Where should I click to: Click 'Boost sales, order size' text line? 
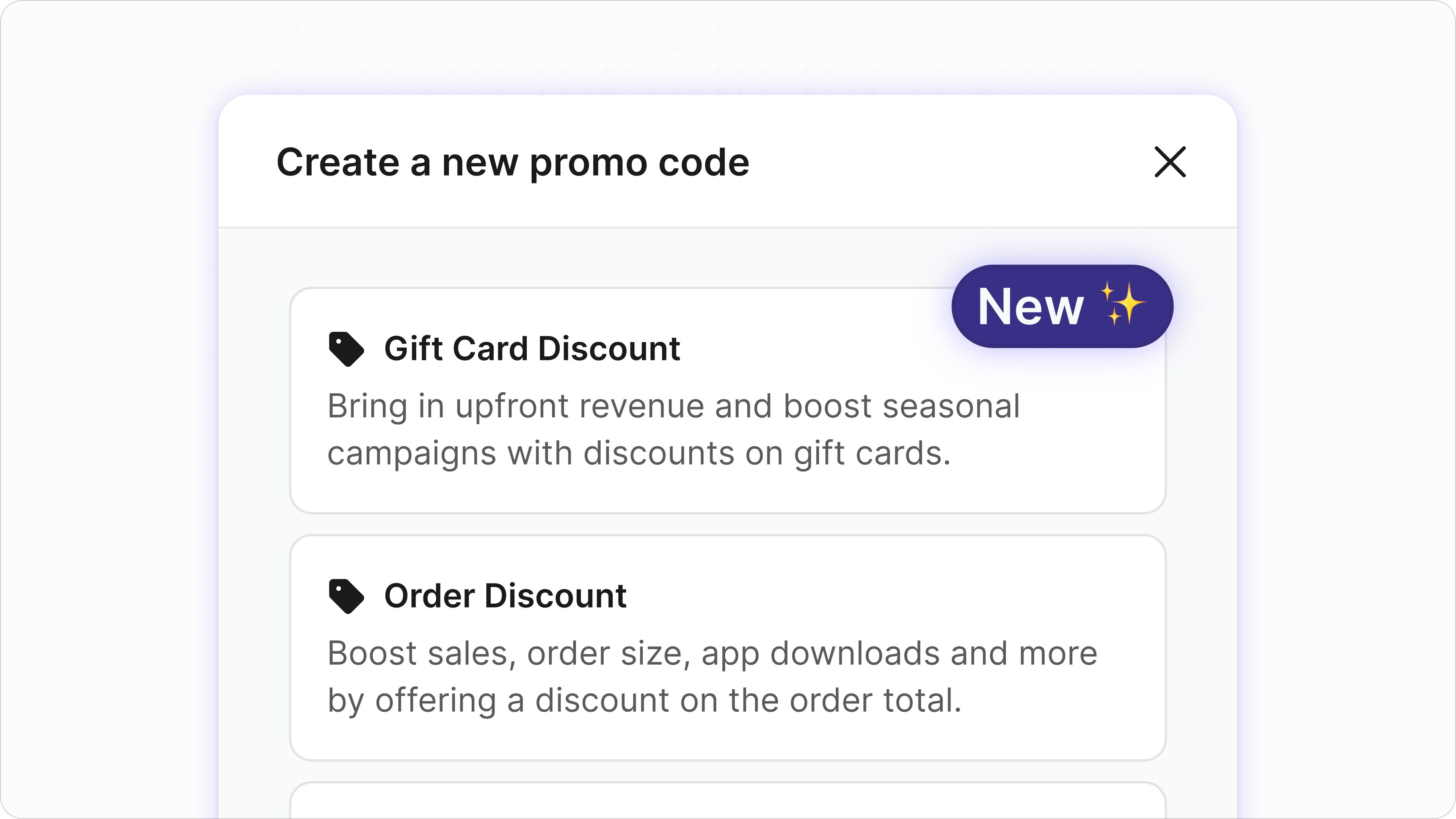point(712,653)
